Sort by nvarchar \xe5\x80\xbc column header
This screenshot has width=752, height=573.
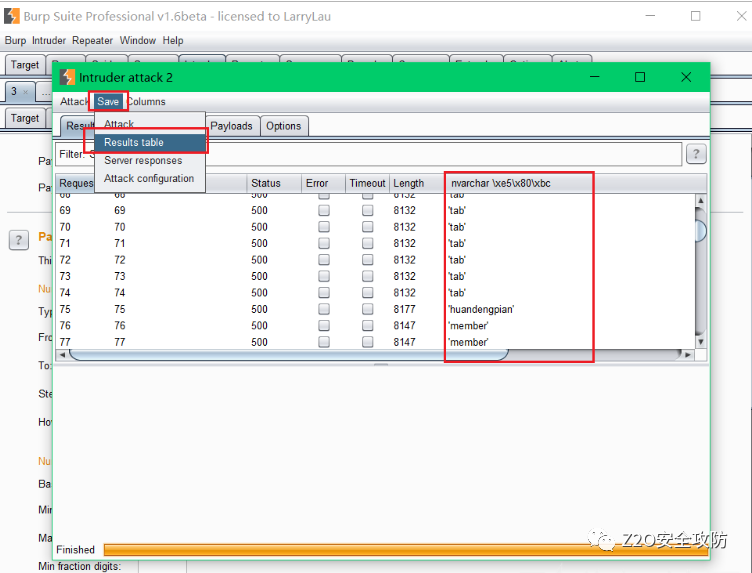(576, 183)
